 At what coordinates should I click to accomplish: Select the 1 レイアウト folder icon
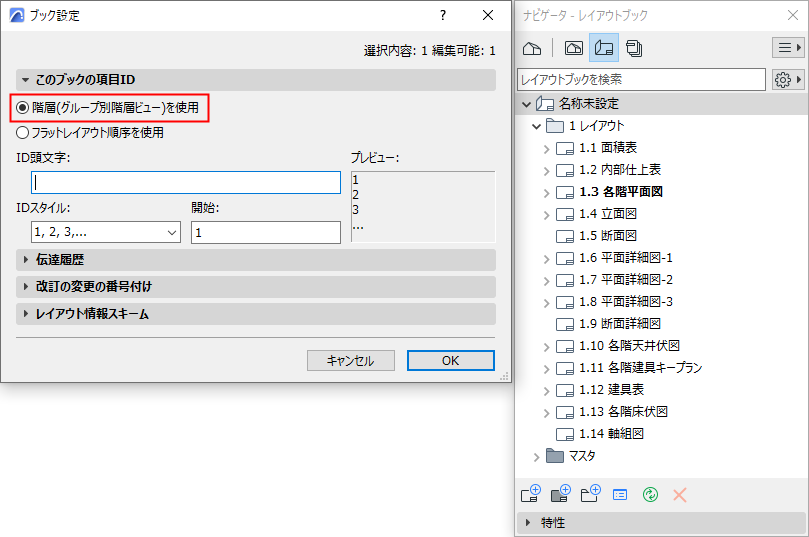pos(555,126)
